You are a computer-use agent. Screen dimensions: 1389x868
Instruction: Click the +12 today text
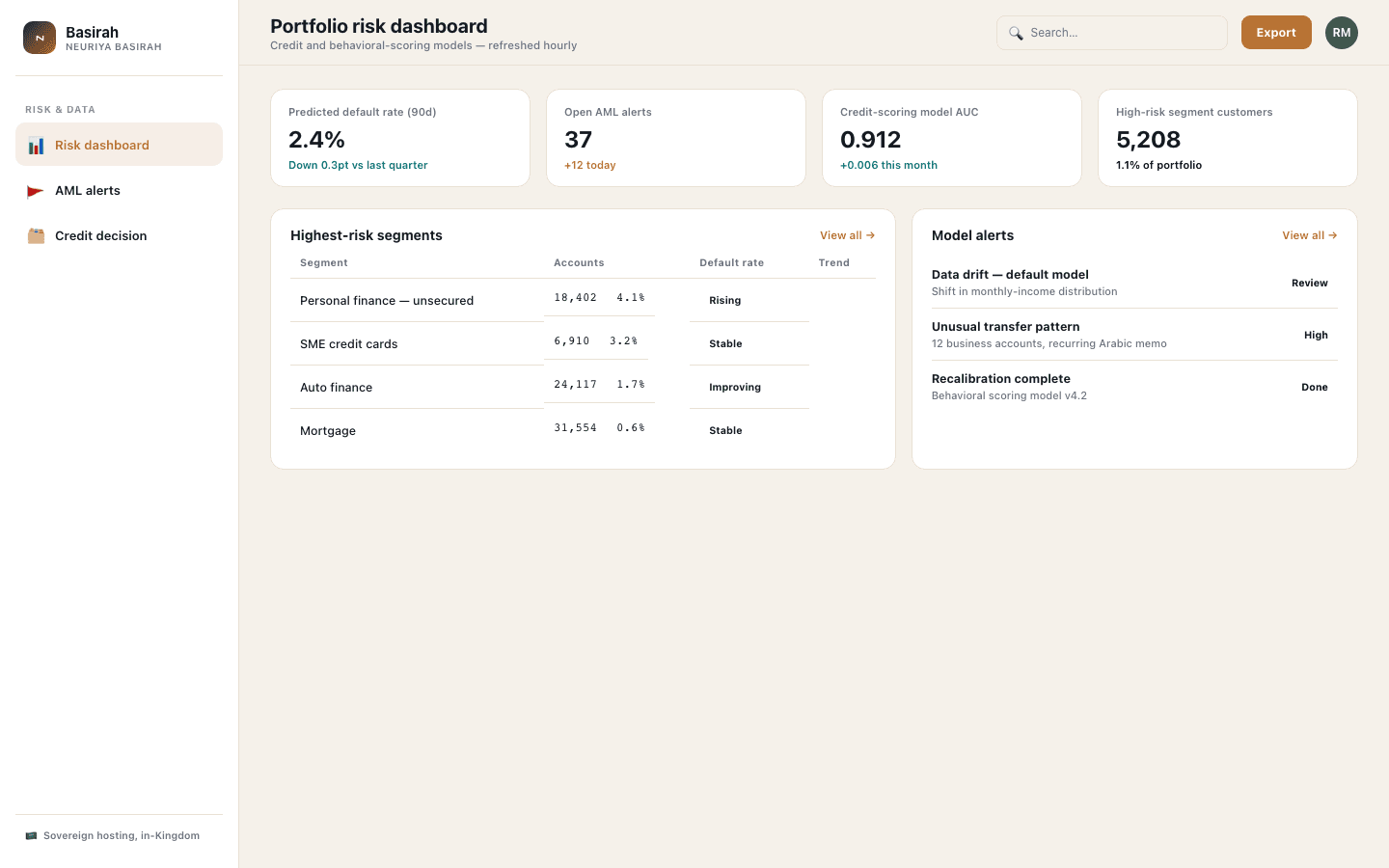(590, 165)
